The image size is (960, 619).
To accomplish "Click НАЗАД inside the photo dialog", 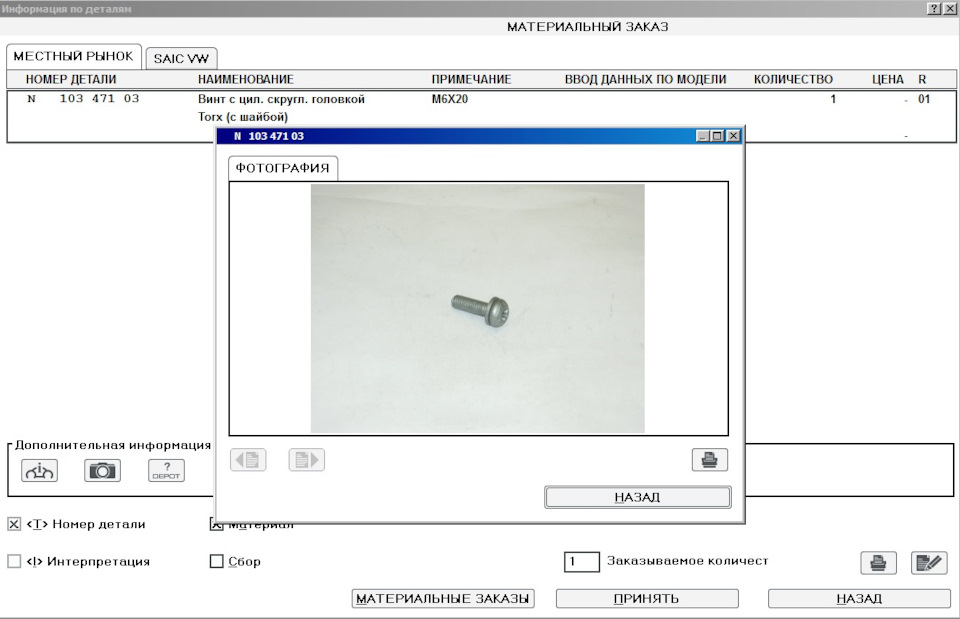I will [637, 496].
